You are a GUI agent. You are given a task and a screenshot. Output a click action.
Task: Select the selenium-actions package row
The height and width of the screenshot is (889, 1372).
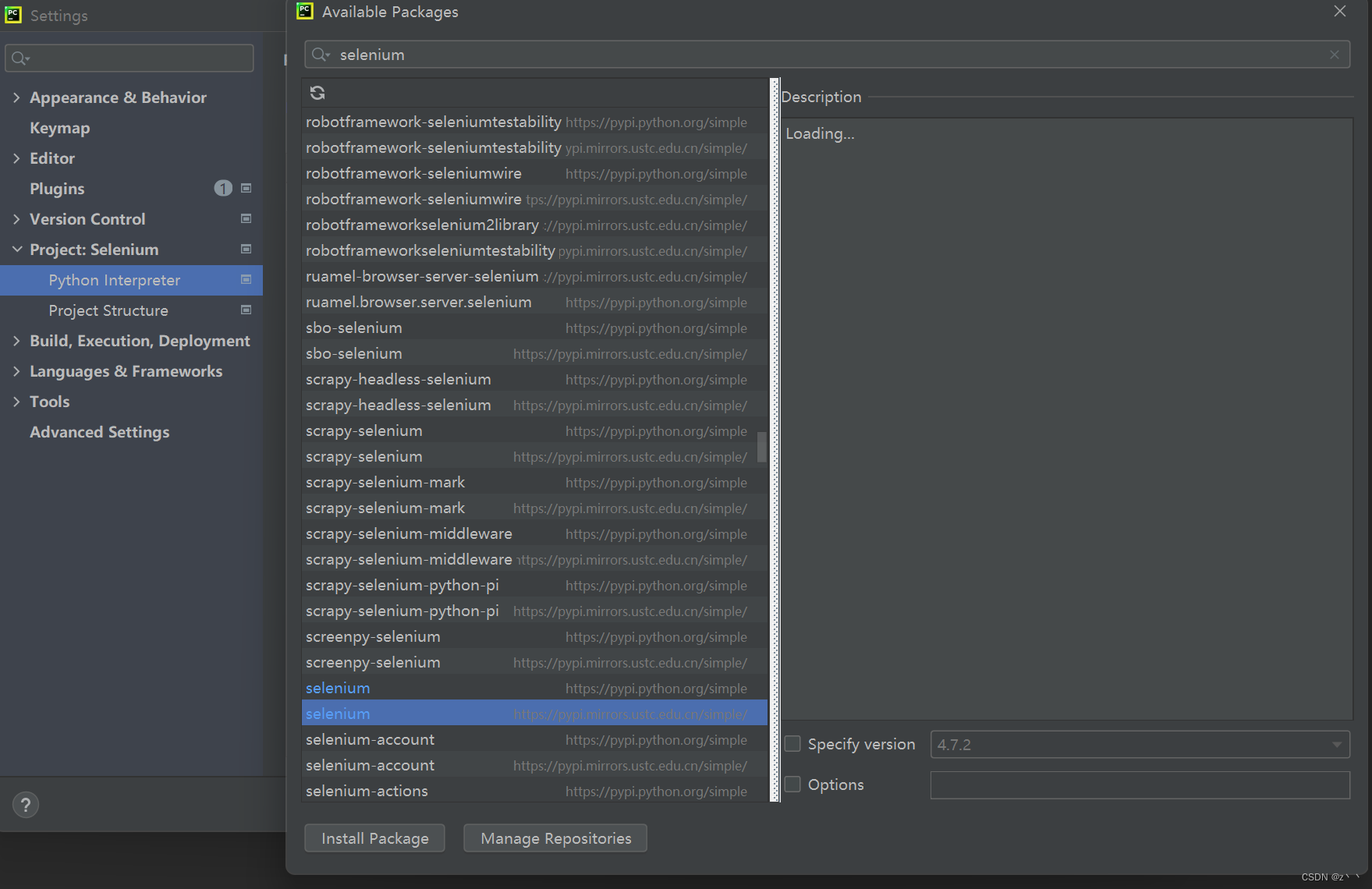(534, 790)
